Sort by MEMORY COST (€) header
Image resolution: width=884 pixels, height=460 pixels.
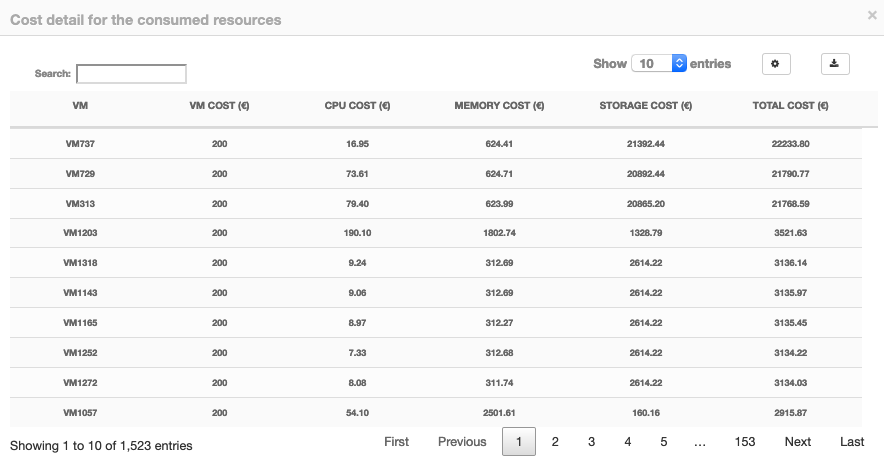coord(499,105)
